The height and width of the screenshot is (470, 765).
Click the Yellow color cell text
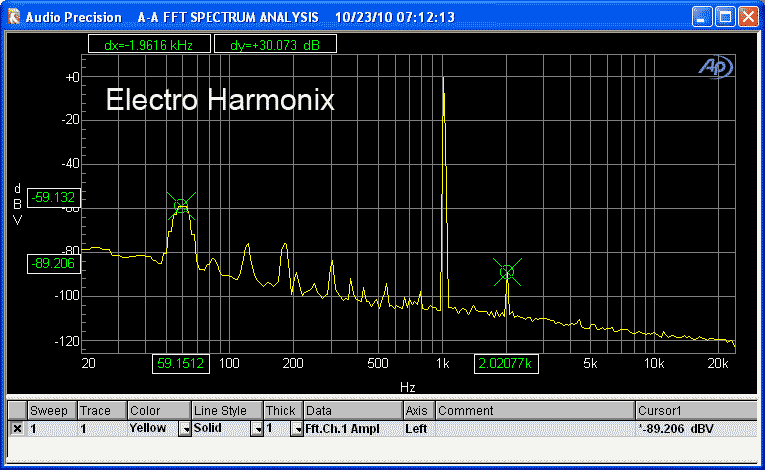click(148, 428)
